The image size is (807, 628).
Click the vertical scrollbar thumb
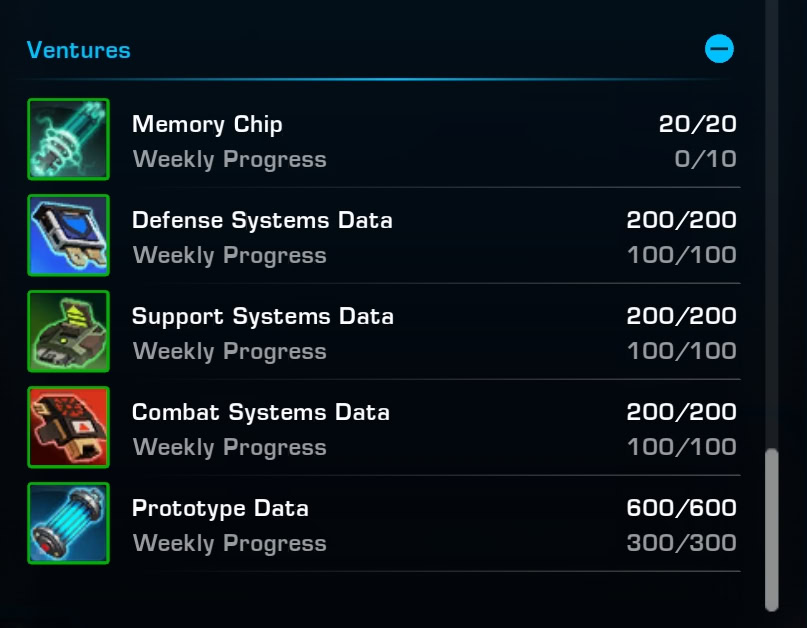click(771, 530)
